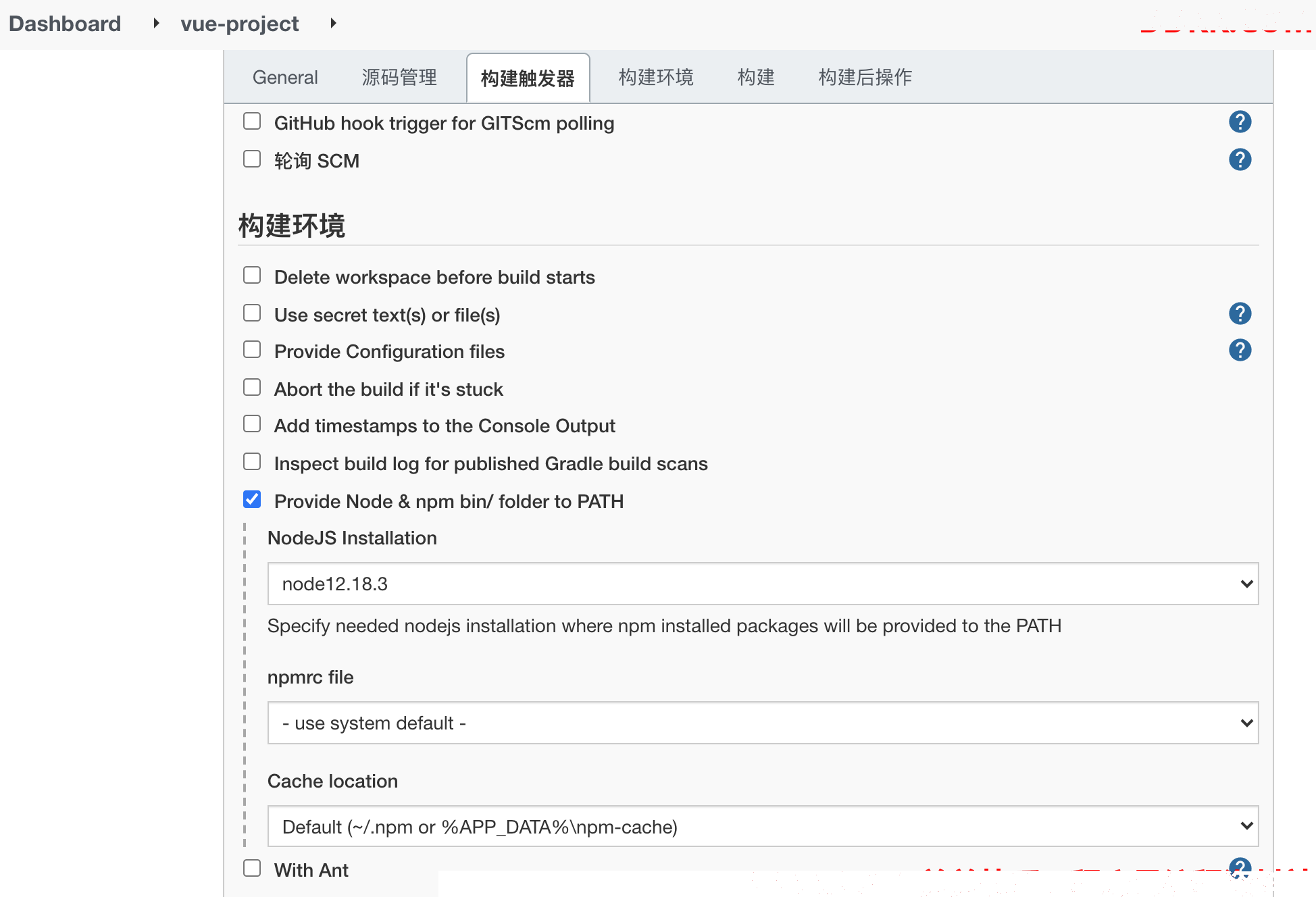Image resolution: width=1316 pixels, height=897 pixels.
Task: Expand breadcrumb arrow after vue-project
Action: tap(333, 24)
